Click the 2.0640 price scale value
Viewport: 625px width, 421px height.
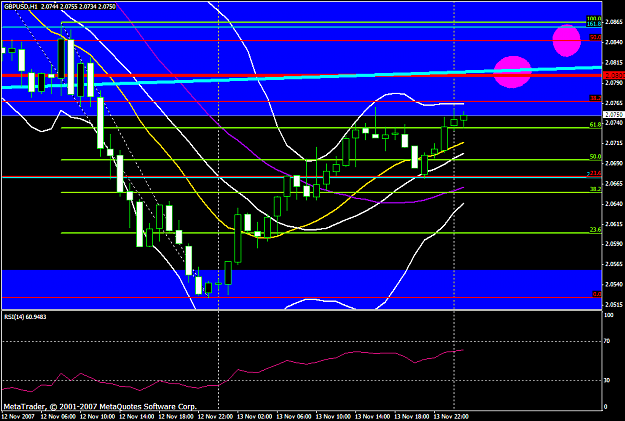[x=614, y=204]
